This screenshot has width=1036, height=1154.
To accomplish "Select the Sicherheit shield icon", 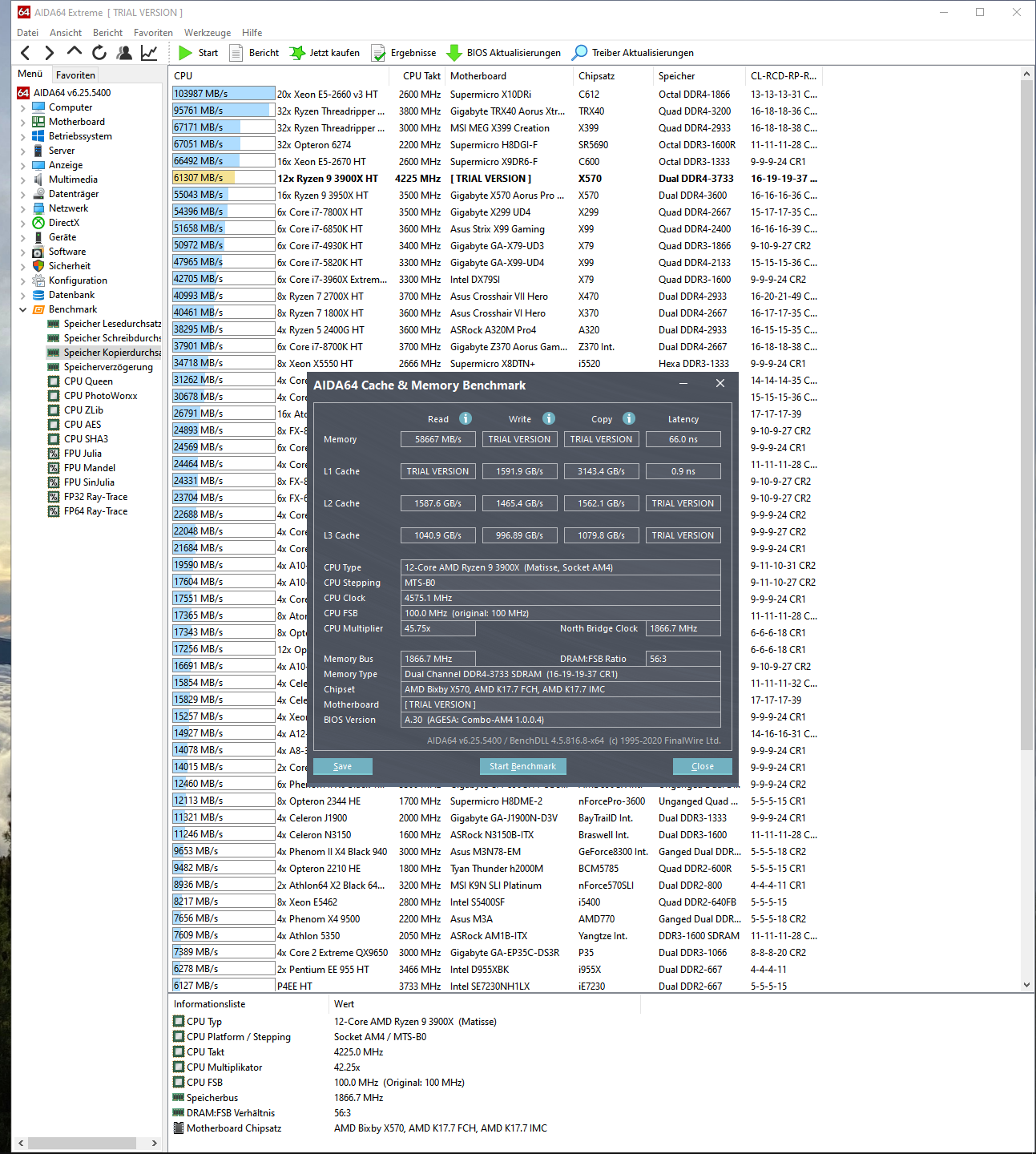I will (x=38, y=266).
